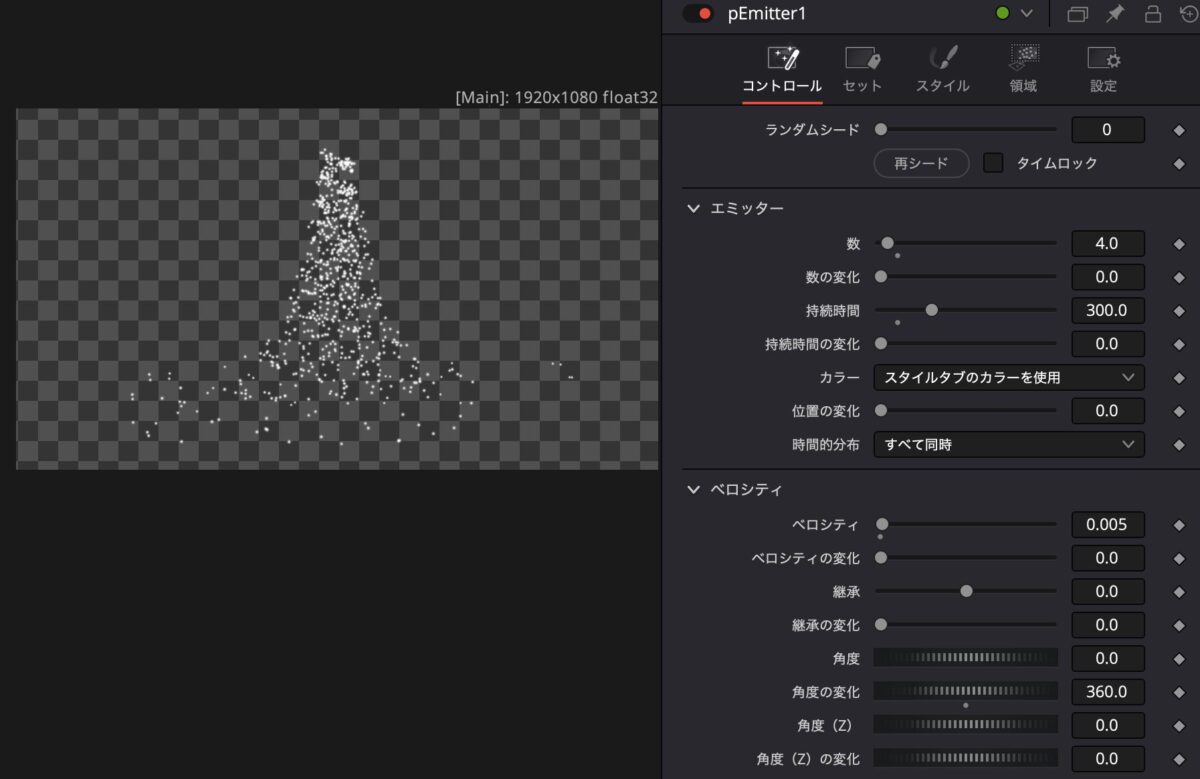Click keyframe diamond for 持続時間の変化
The height and width of the screenshot is (779, 1200).
point(1179,344)
